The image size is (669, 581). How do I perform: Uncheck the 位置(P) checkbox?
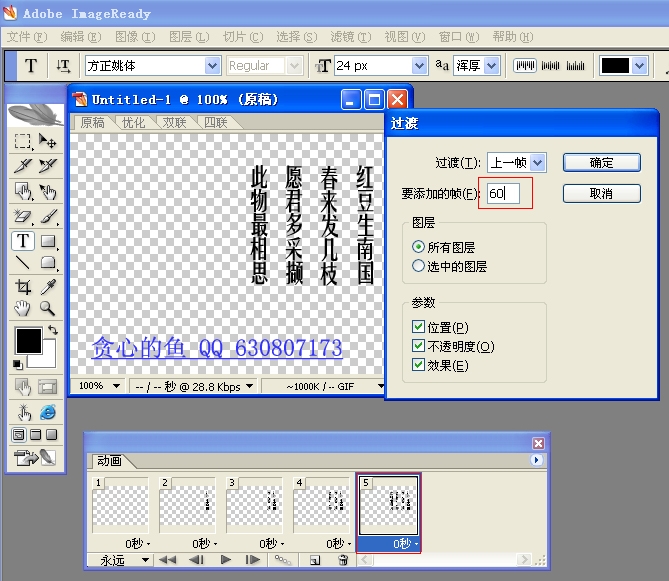(x=419, y=327)
